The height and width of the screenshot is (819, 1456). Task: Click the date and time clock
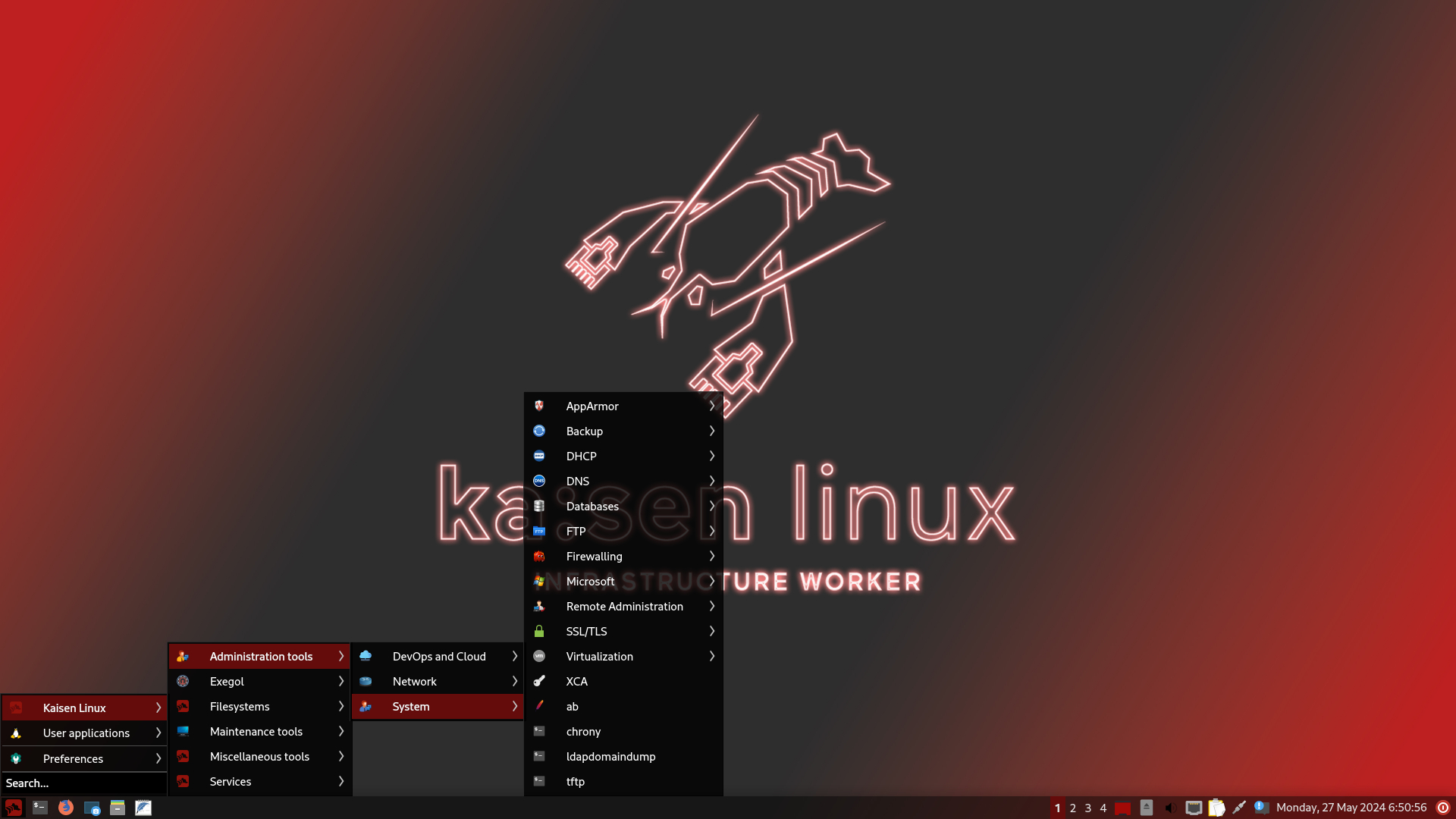click(x=1351, y=808)
